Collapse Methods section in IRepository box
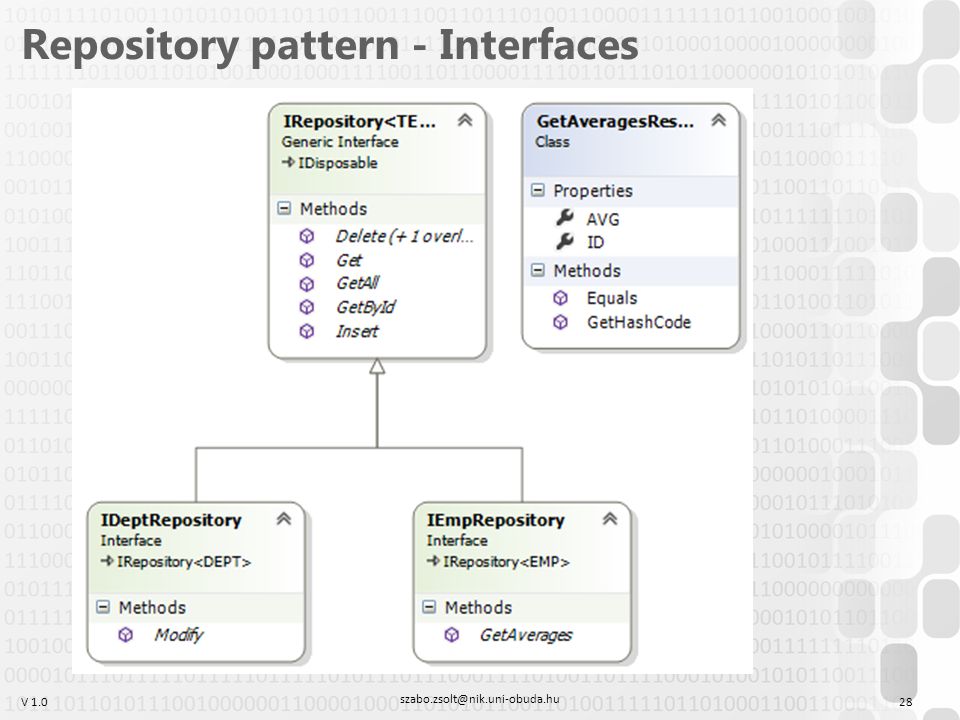The image size is (960, 720). click(284, 208)
